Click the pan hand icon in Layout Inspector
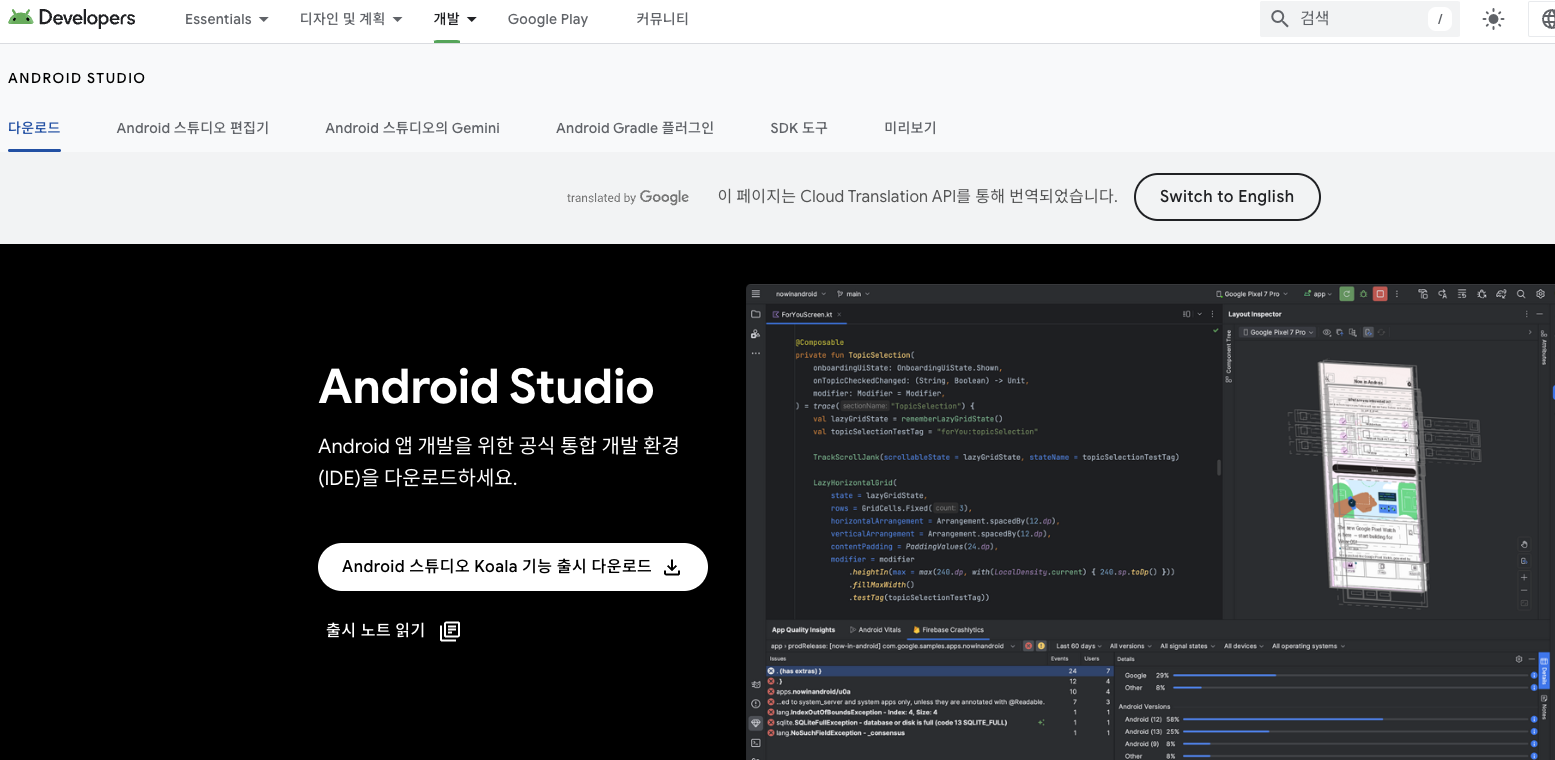 point(1524,544)
